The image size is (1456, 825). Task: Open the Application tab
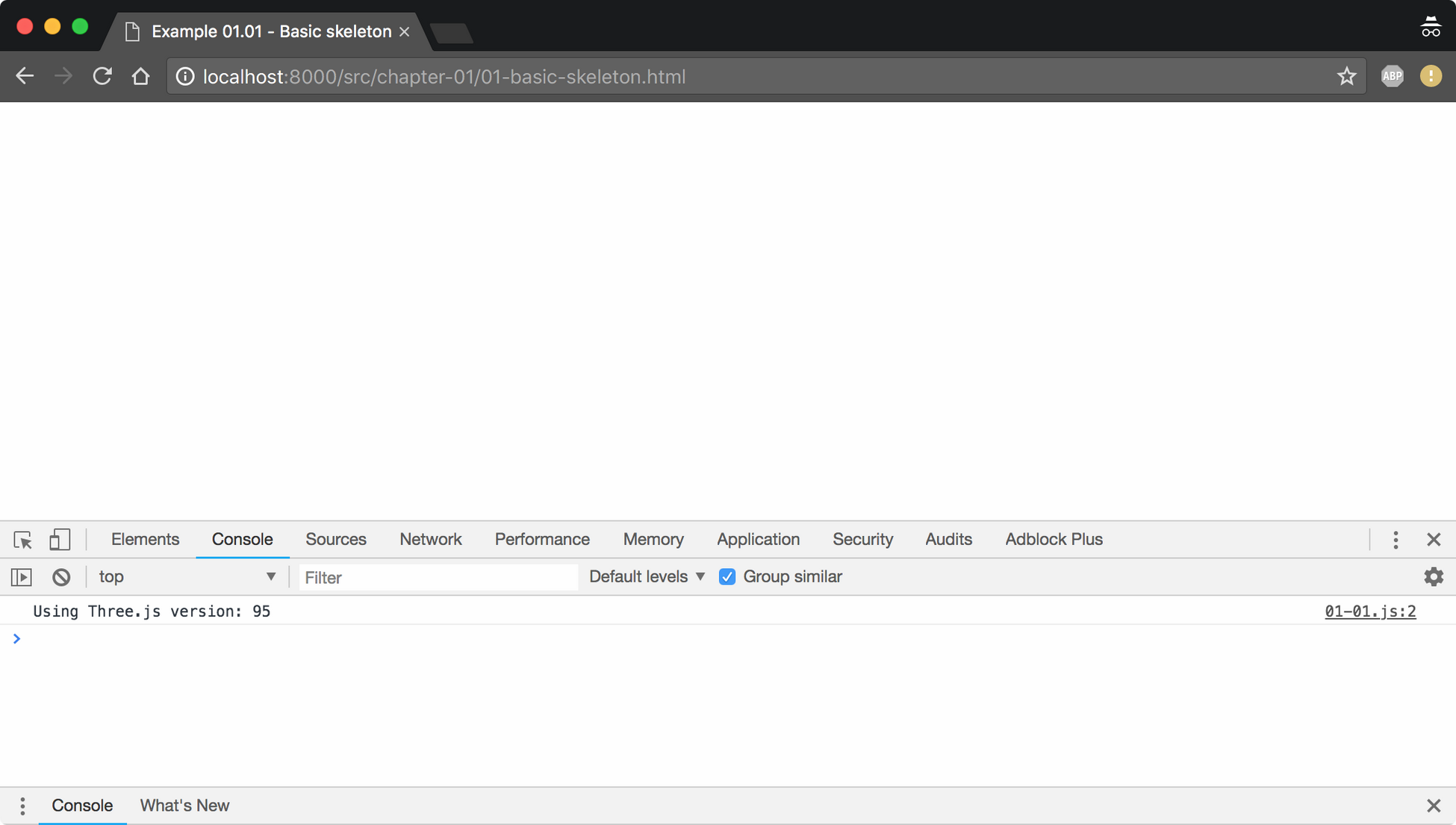click(758, 540)
